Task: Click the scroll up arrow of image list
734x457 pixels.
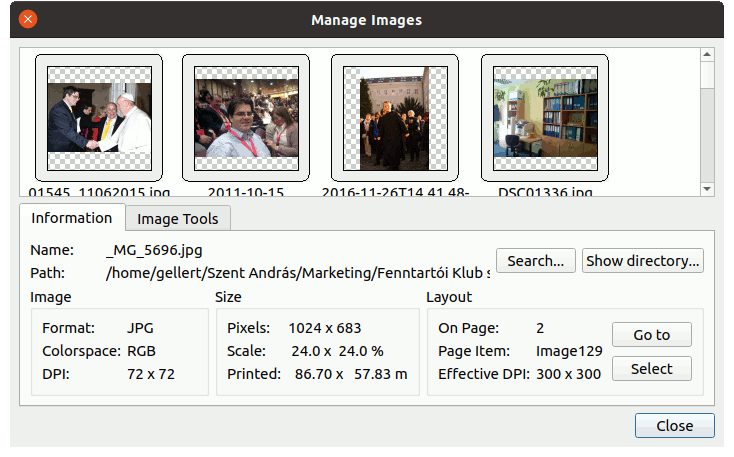Action: click(707, 55)
